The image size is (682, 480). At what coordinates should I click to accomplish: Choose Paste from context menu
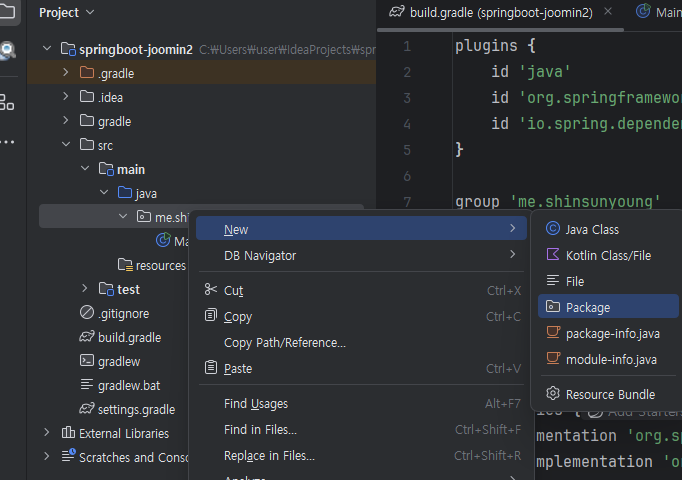[361, 369]
